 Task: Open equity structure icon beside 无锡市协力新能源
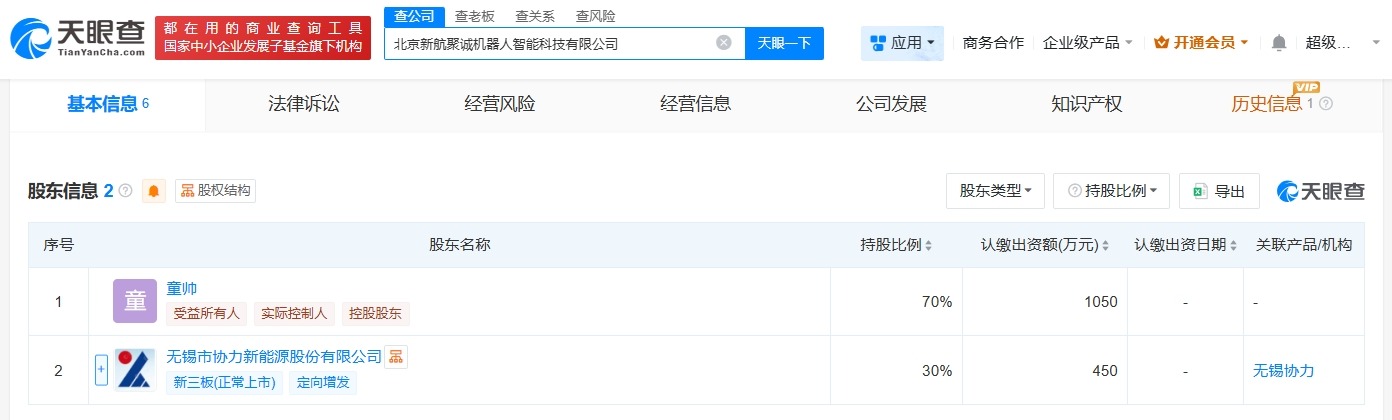(396, 356)
